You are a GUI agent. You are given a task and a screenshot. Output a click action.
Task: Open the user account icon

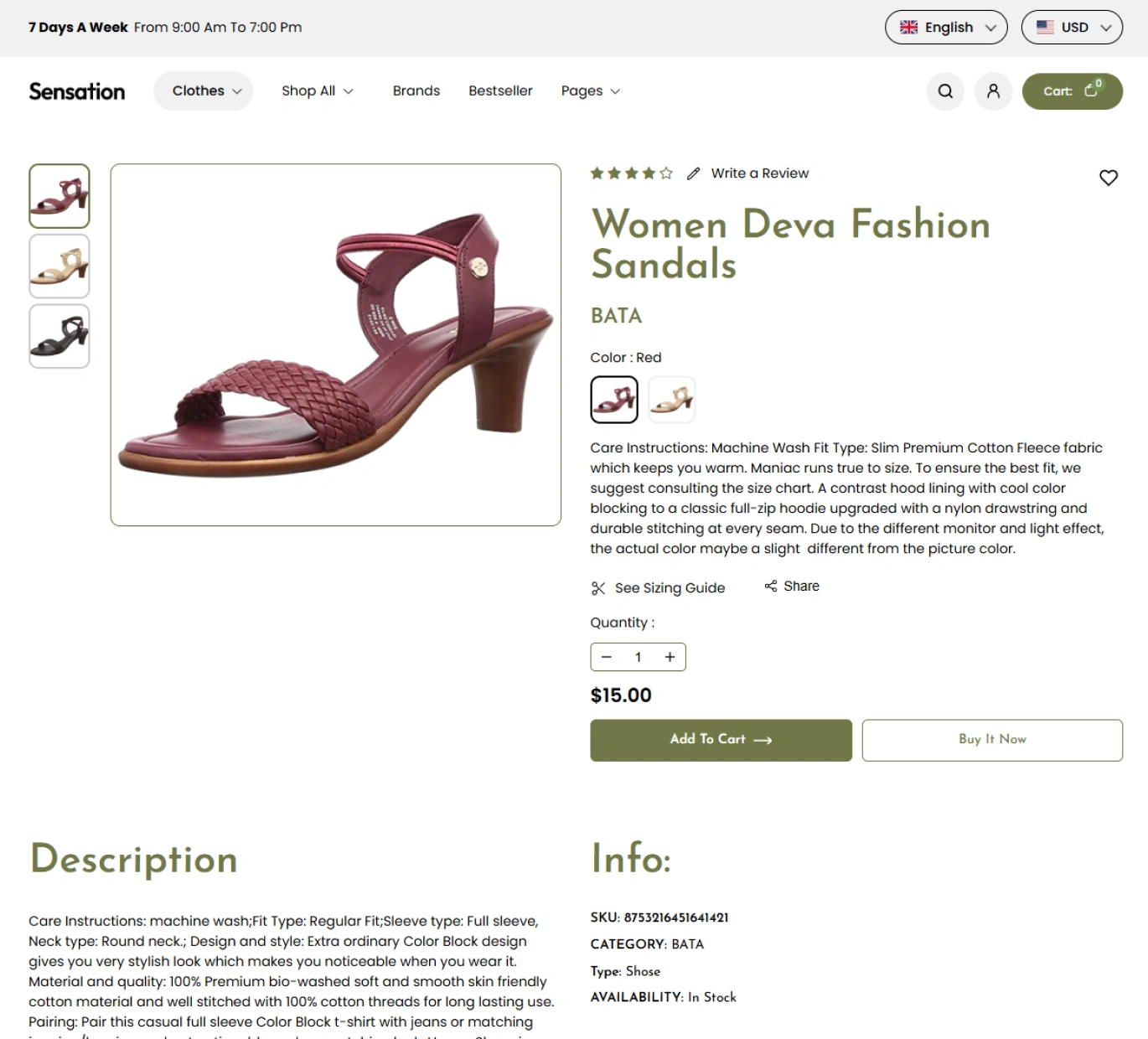(x=993, y=90)
